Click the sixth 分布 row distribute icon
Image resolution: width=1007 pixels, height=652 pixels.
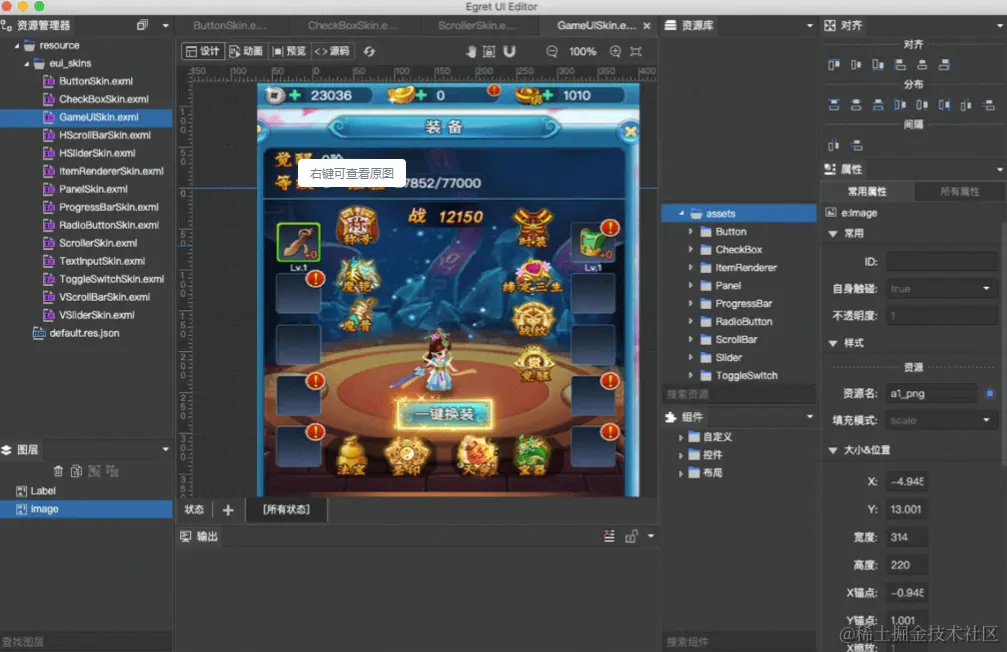click(944, 105)
